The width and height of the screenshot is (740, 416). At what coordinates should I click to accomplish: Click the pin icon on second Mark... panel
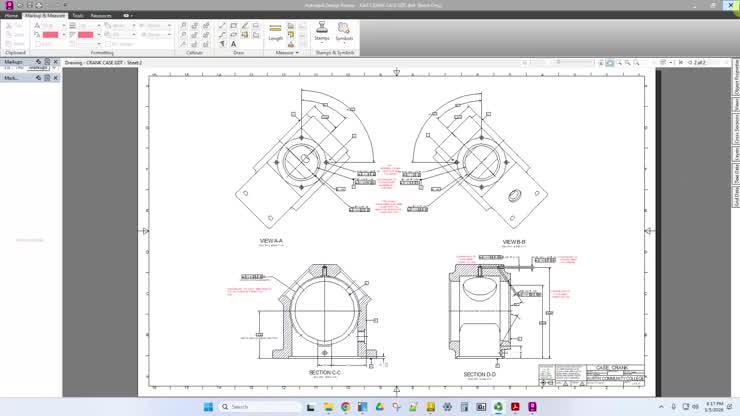tap(39, 78)
